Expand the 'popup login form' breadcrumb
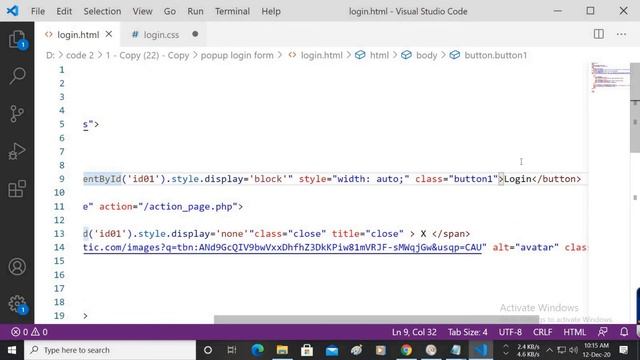The width and height of the screenshot is (640, 360). pyautogui.click(x=237, y=55)
